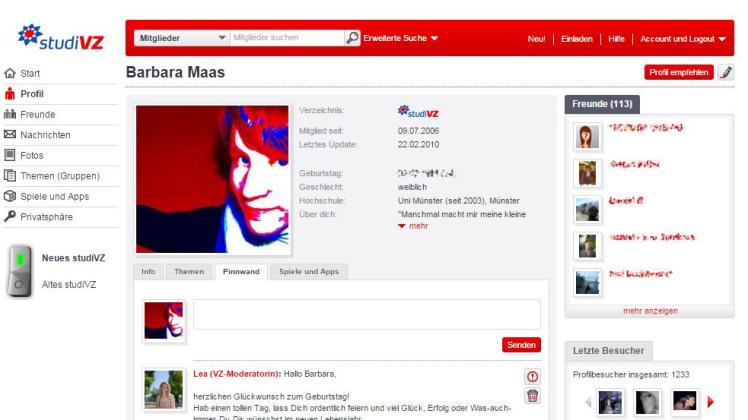
Task: Click middle visitor thumbnail in Letzte Besucher
Action: [647, 402]
